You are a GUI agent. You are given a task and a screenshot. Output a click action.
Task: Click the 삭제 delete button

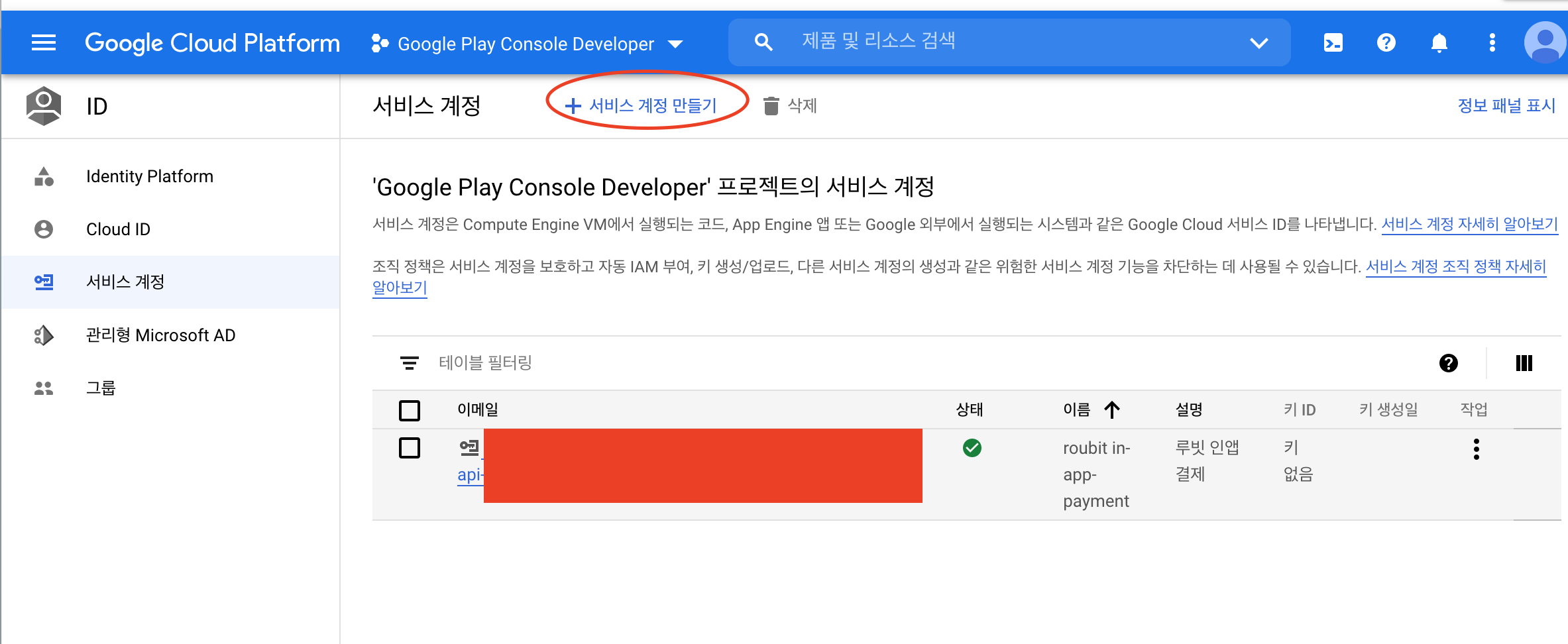pyautogui.click(x=790, y=105)
